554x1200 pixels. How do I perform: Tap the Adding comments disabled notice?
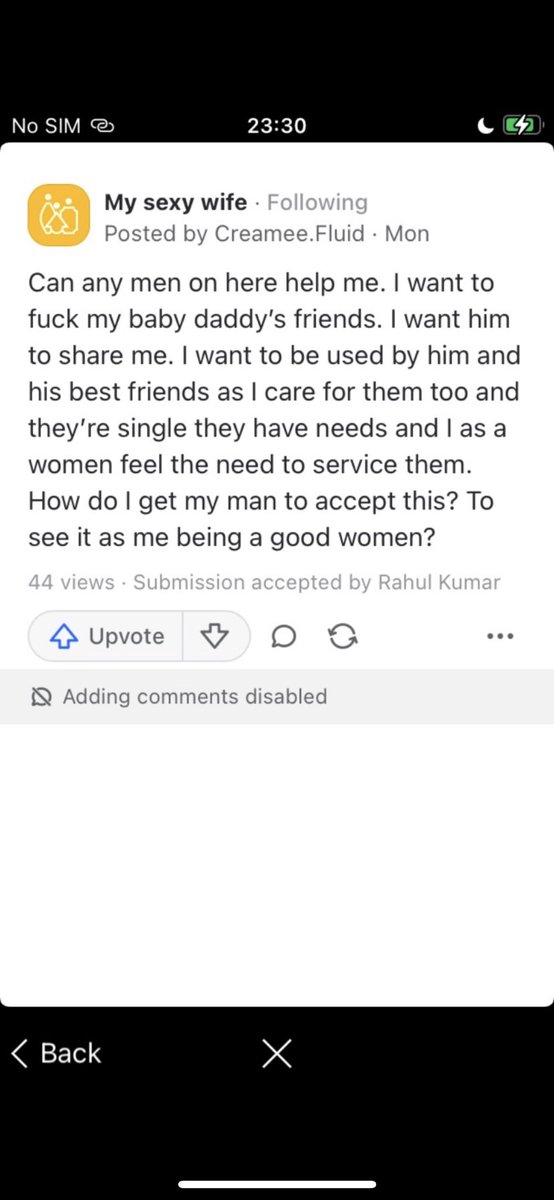point(195,697)
